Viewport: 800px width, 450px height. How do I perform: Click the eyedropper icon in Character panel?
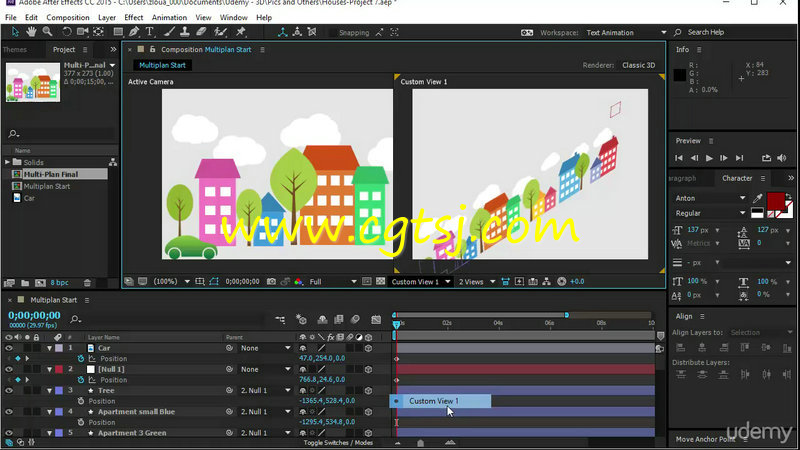[x=758, y=198]
